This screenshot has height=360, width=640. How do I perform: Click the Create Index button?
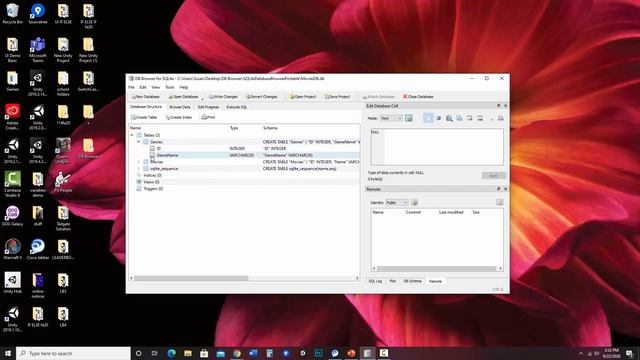[179, 117]
